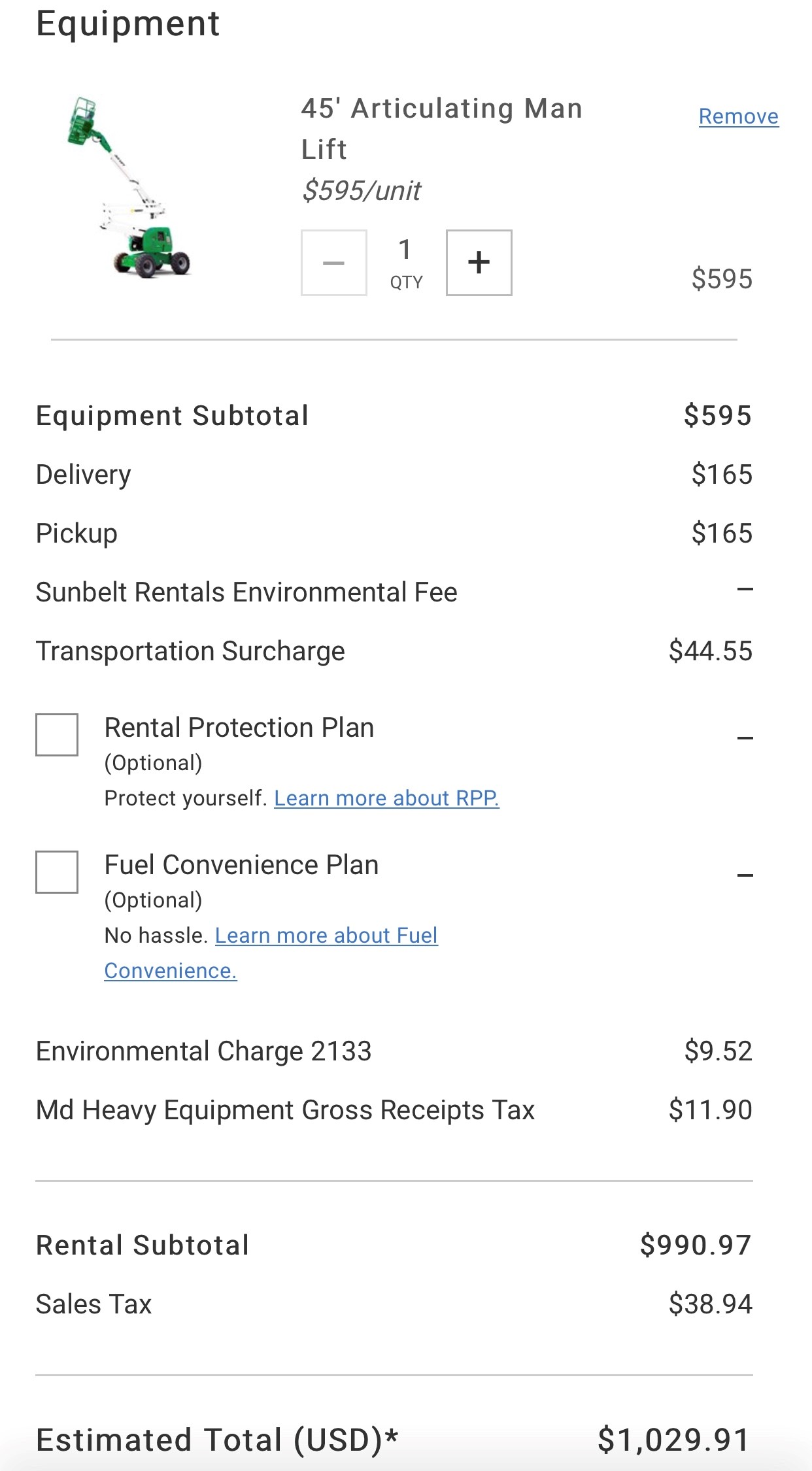This screenshot has width=812, height=1471.
Task: Click the $595/unit price text
Action: click(x=362, y=191)
